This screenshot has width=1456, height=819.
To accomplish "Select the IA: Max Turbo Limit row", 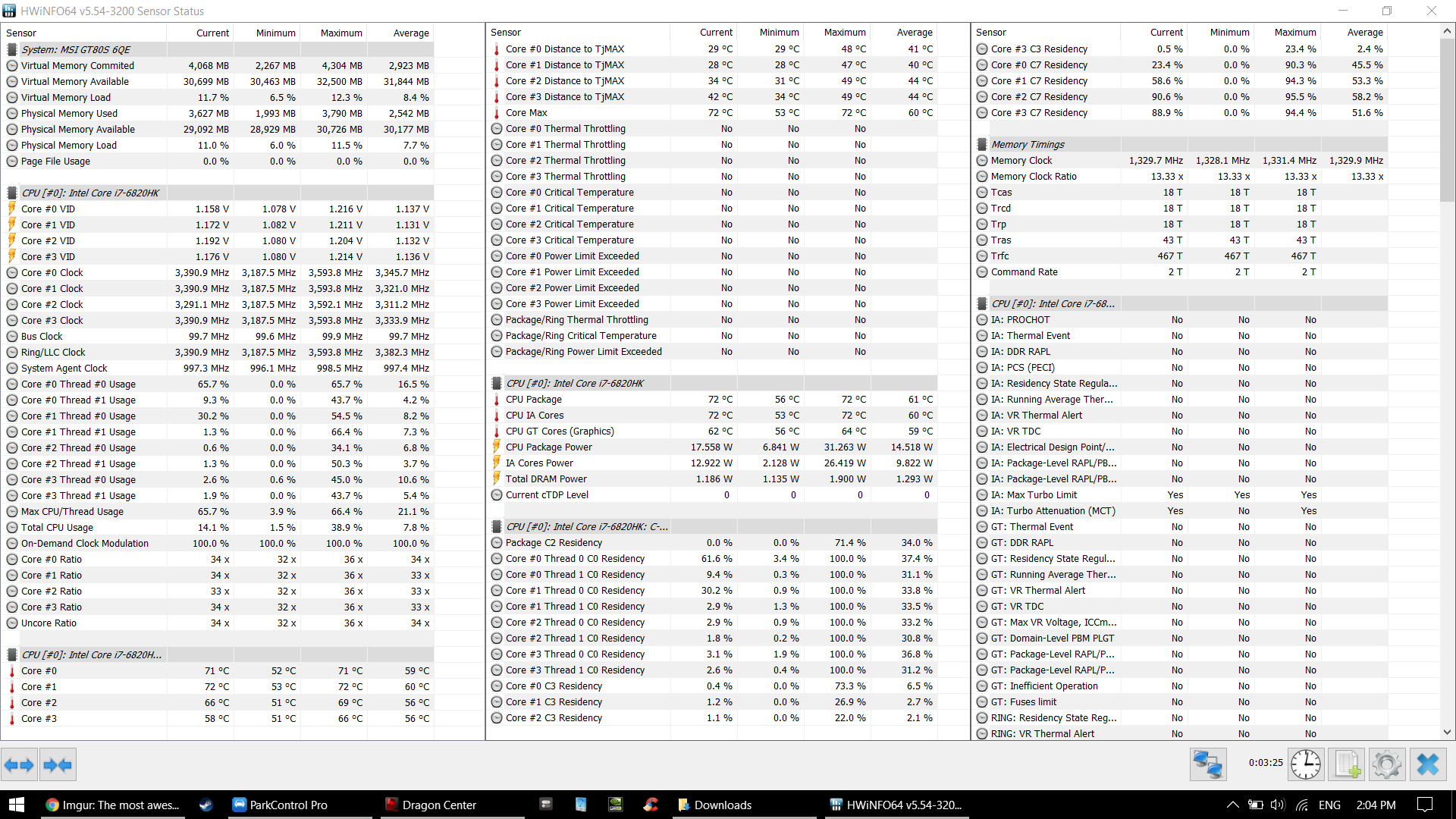I will [1181, 494].
